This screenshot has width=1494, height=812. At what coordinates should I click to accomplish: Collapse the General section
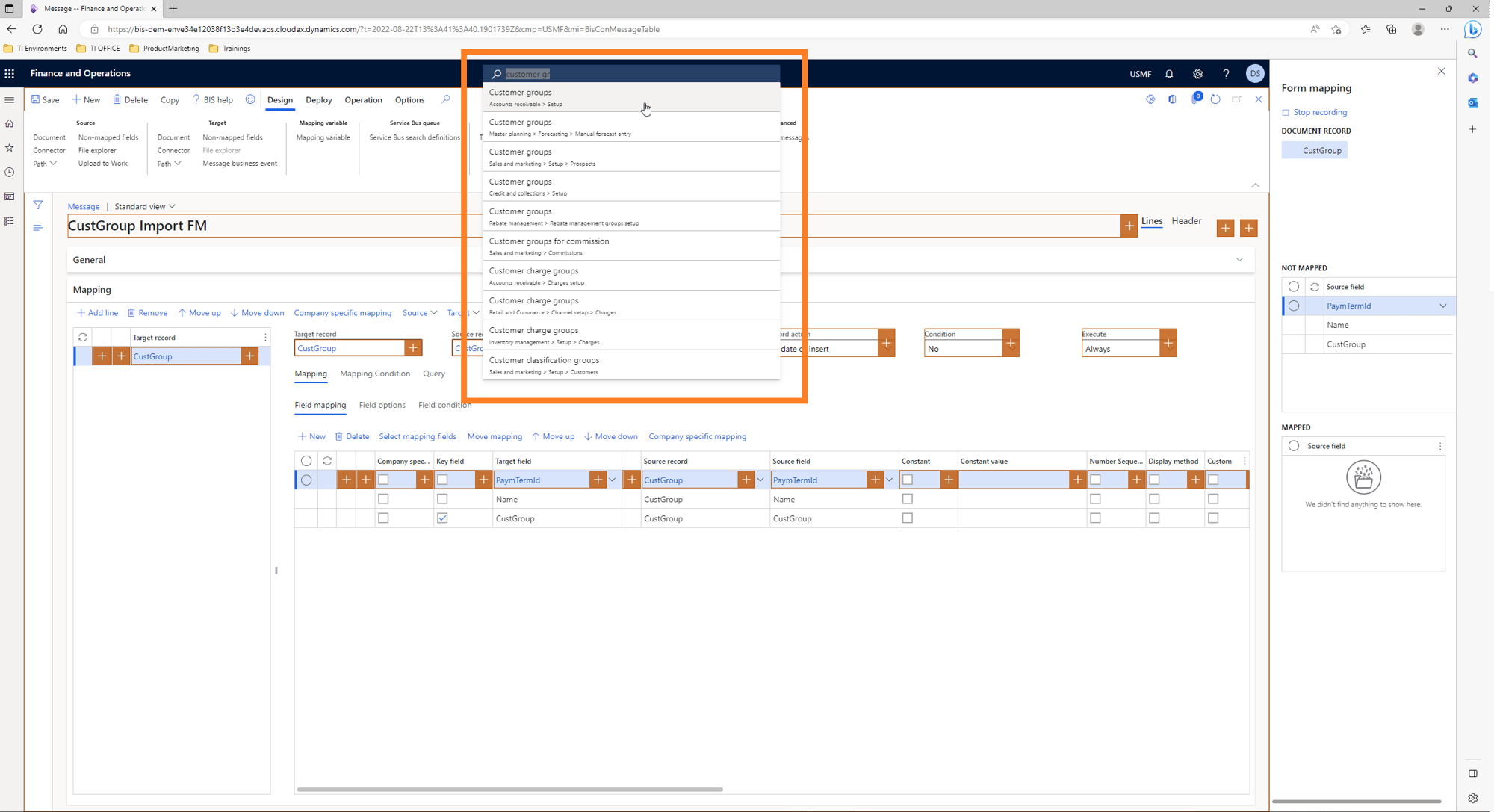pos(1239,259)
